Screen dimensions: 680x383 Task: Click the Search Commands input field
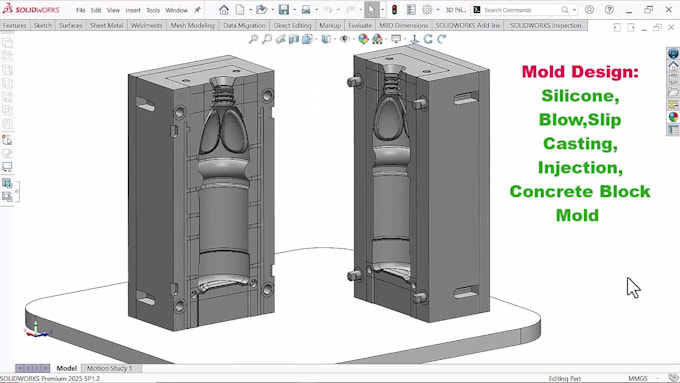521,10
